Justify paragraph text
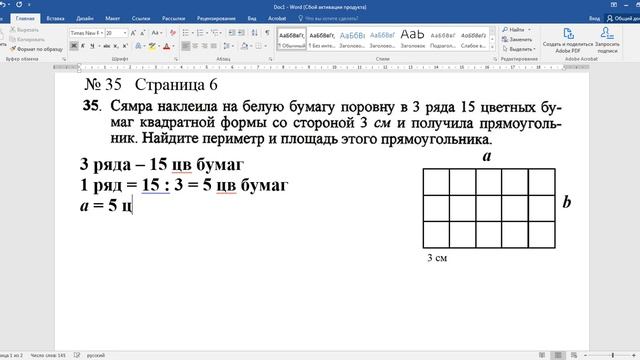This screenshot has width=640, height=360. click(x=213, y=46)
